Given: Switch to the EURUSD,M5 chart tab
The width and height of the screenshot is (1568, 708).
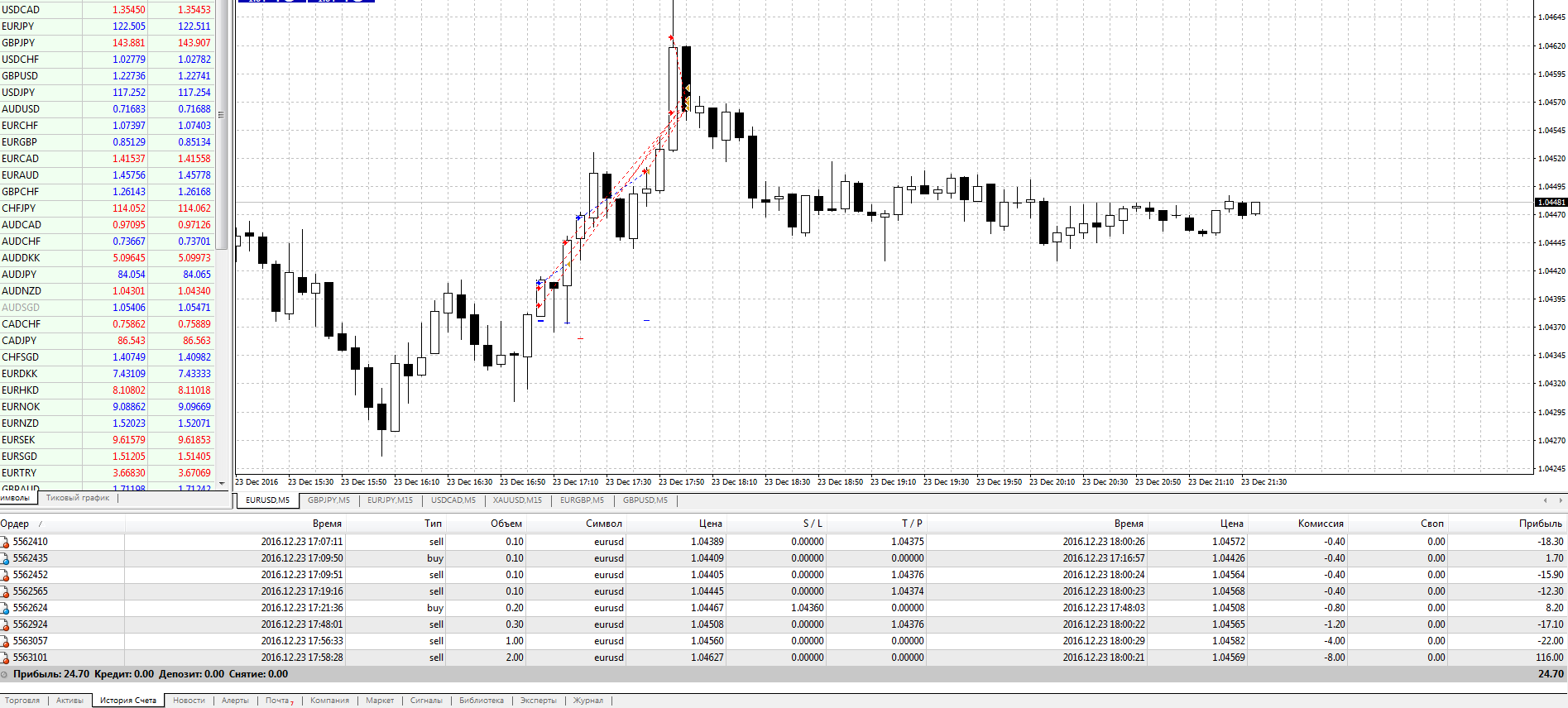Looking at the screenshot, I should point(267,500).
